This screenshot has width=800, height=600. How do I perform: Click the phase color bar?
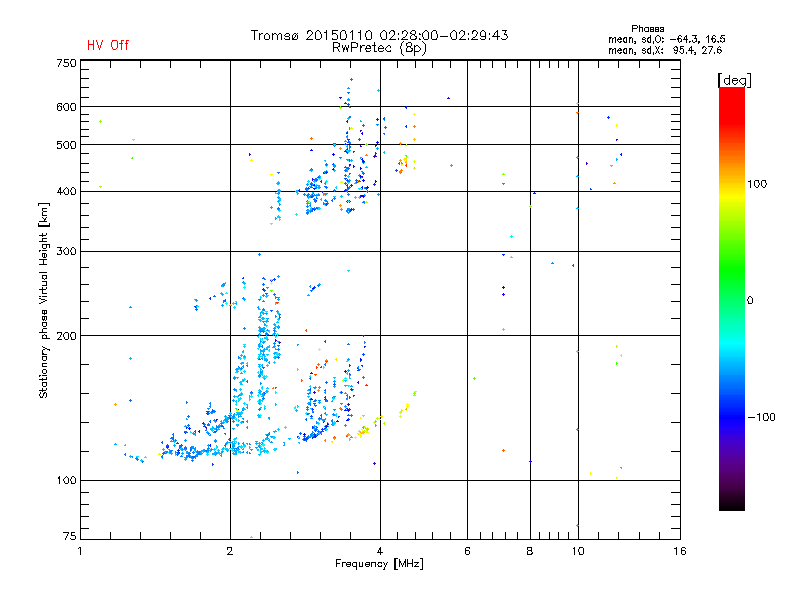click(732, 298)
